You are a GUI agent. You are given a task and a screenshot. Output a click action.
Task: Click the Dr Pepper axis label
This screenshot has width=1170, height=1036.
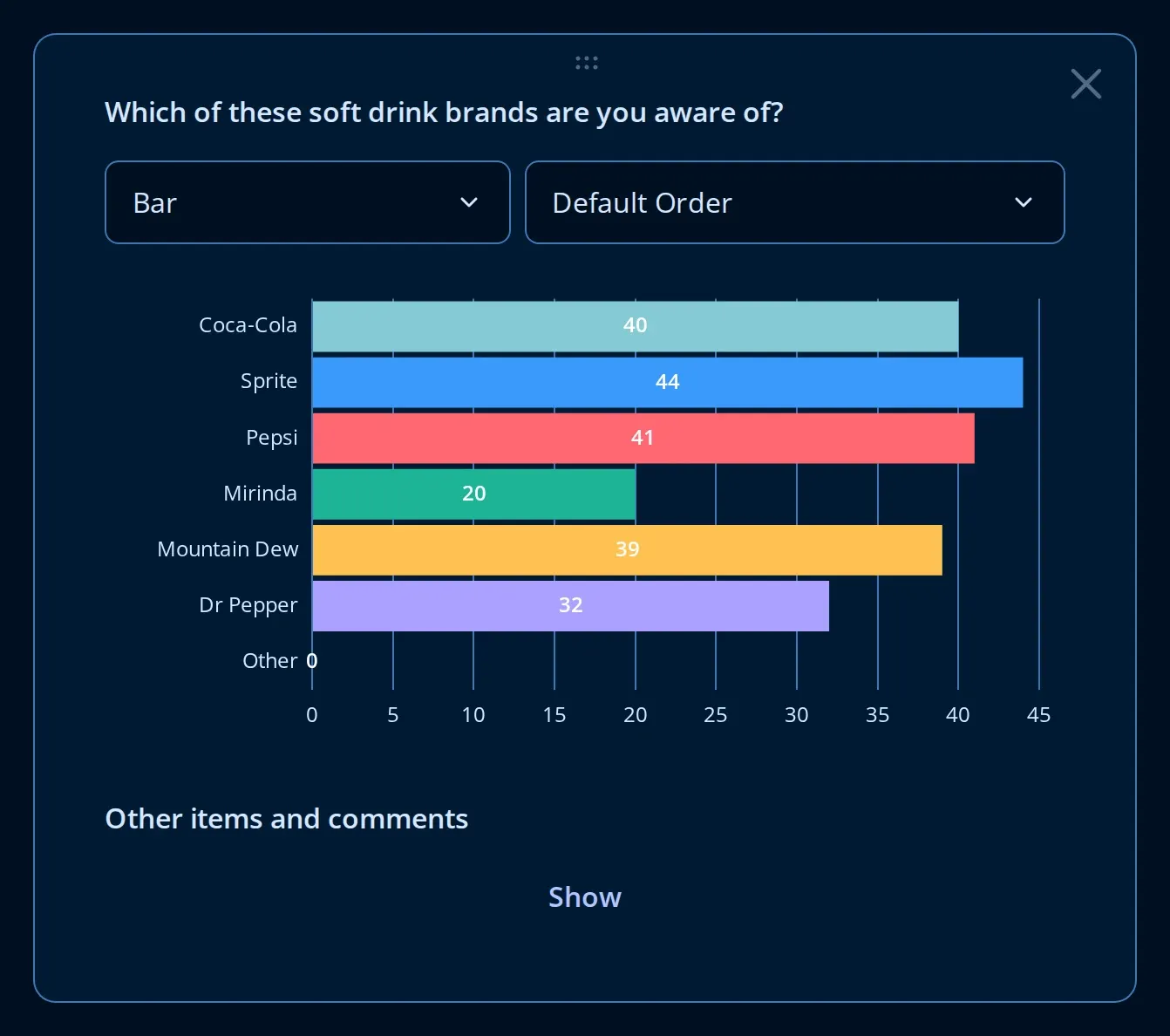point(248,605)
